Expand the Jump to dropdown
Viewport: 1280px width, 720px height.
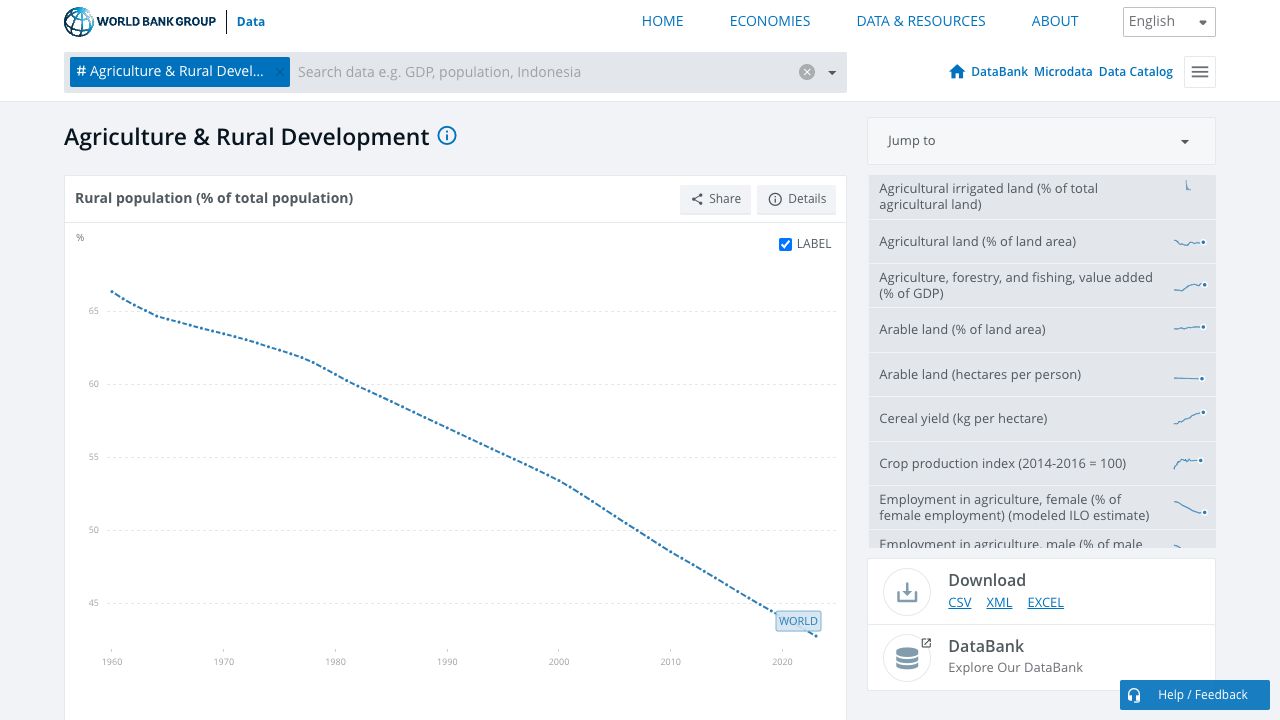1041,141
